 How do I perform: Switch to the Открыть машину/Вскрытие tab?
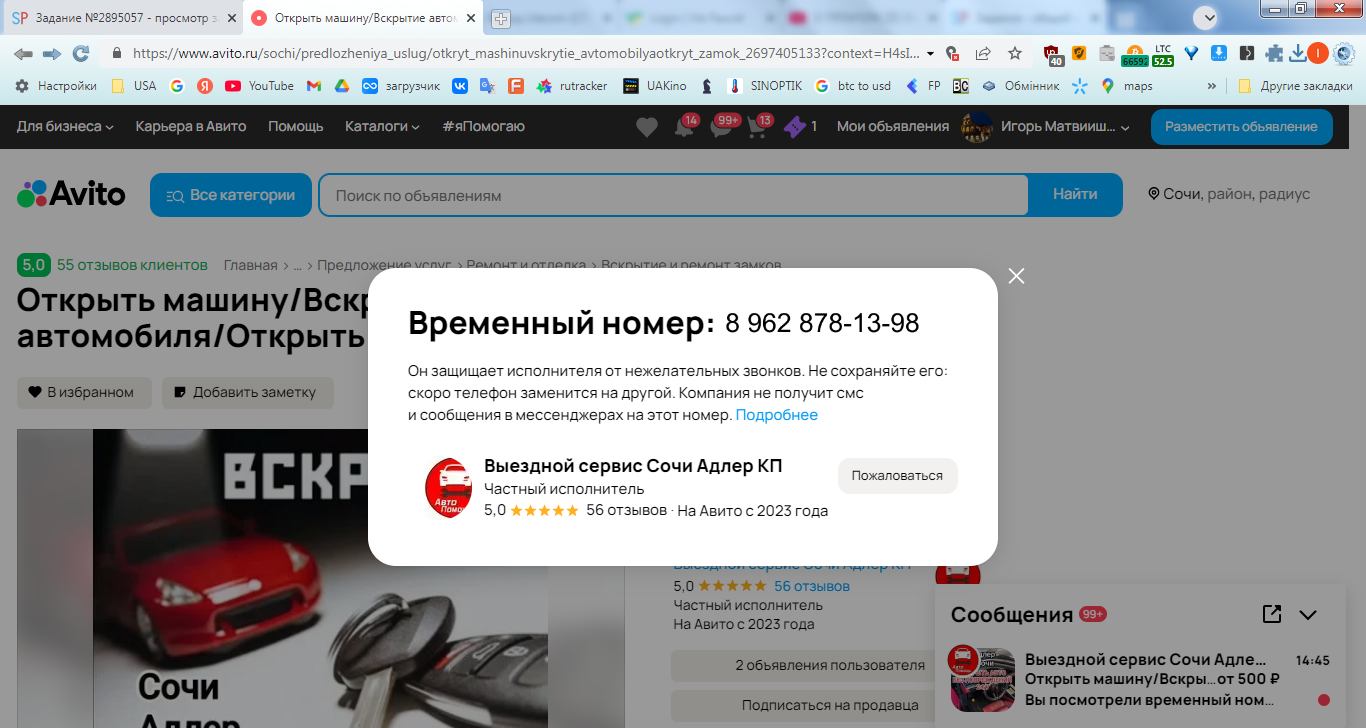(364, 18)
